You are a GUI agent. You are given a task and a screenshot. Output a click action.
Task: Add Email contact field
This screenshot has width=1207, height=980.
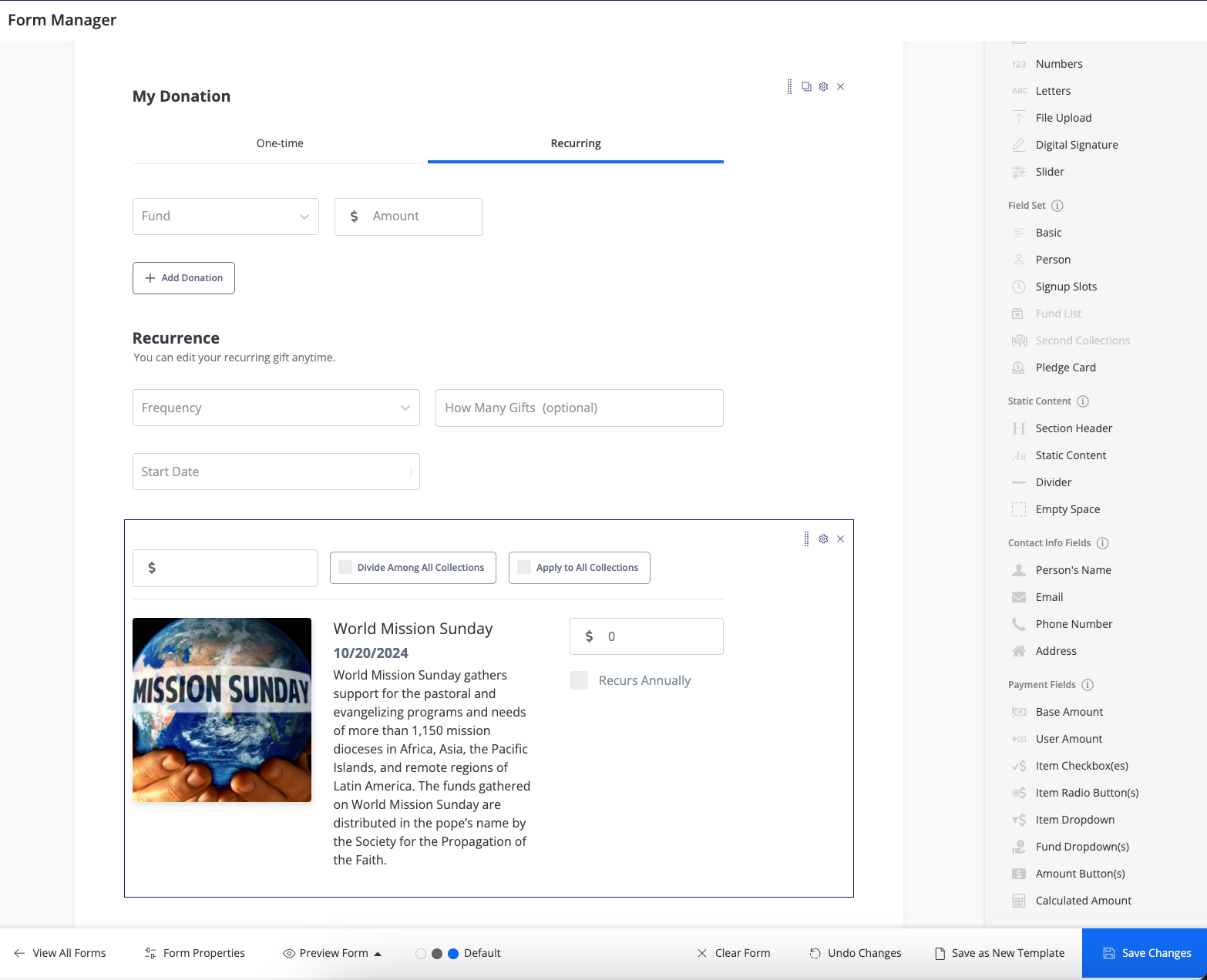(1049, 597)
